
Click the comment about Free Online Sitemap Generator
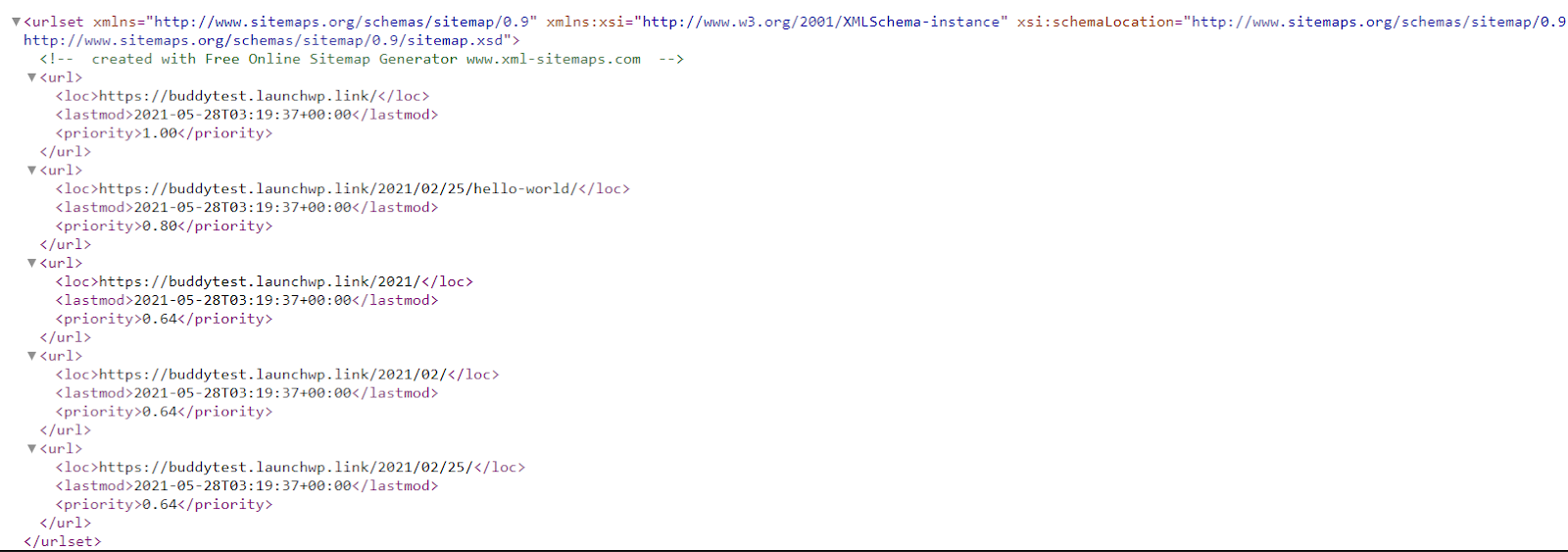coord(362,59)
